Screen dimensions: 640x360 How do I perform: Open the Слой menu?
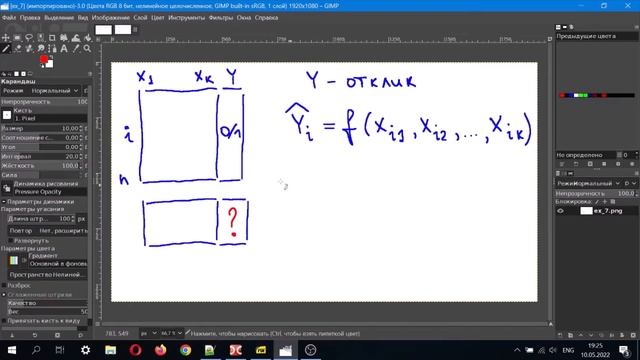pos(140,18)
